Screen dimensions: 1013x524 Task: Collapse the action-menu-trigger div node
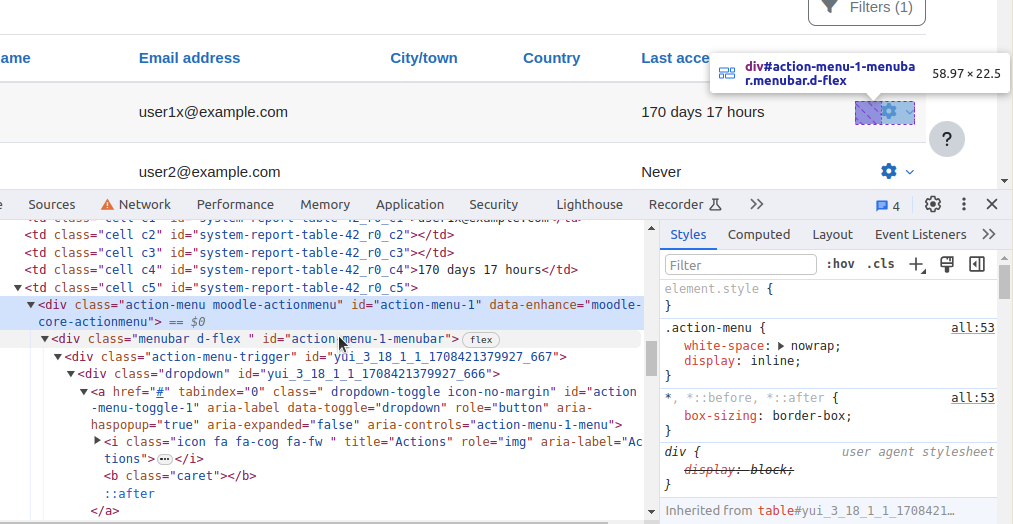pos(57,357)
